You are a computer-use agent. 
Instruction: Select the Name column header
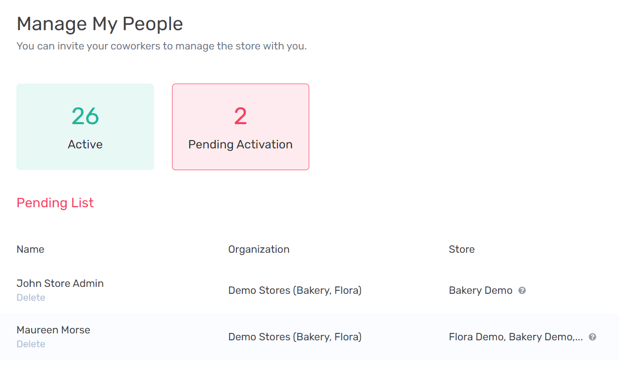click(x=30, y=249)
